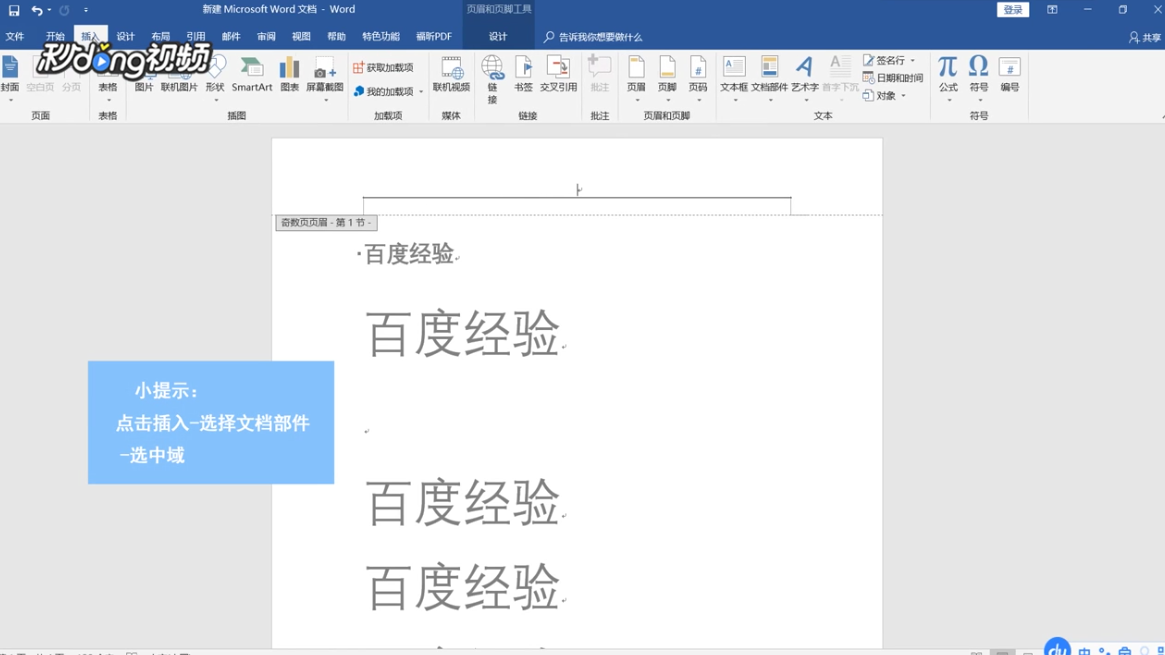Insert a 交叉引用 cross-reference
The height and width of the screenshot is (655, 1165).
[558, 74]
